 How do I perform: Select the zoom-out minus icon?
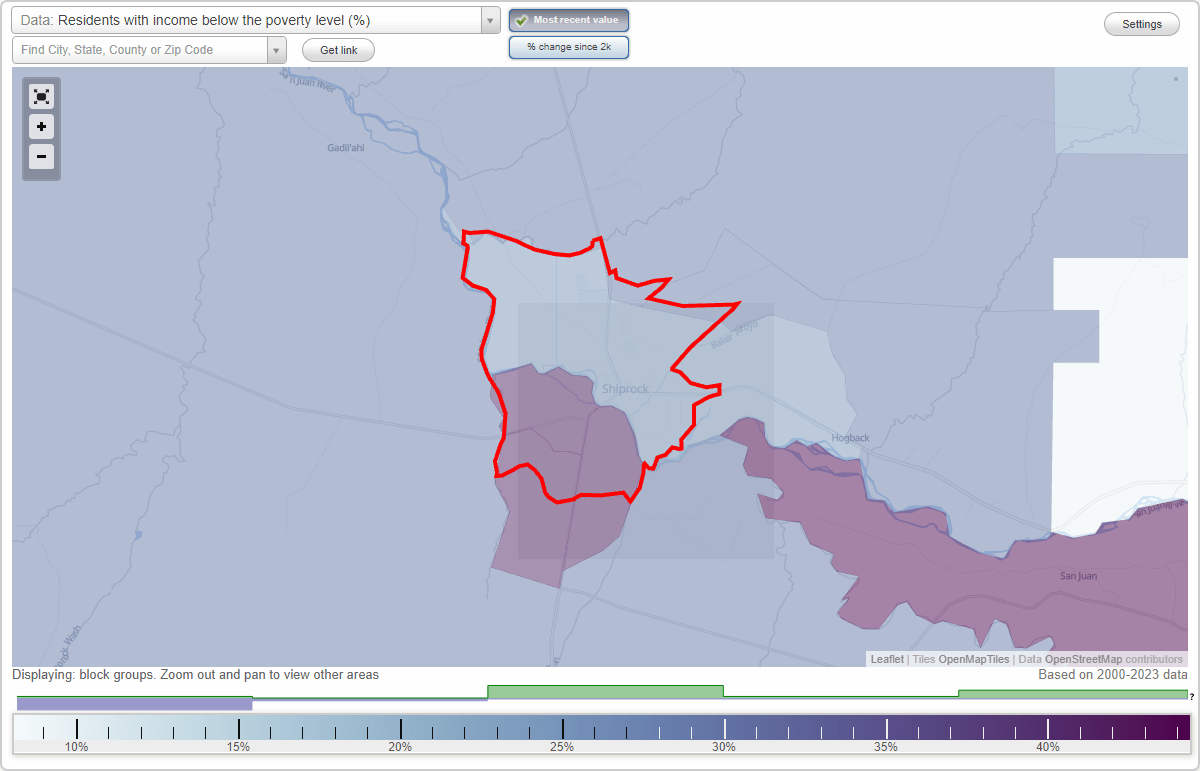pos(41,157)
